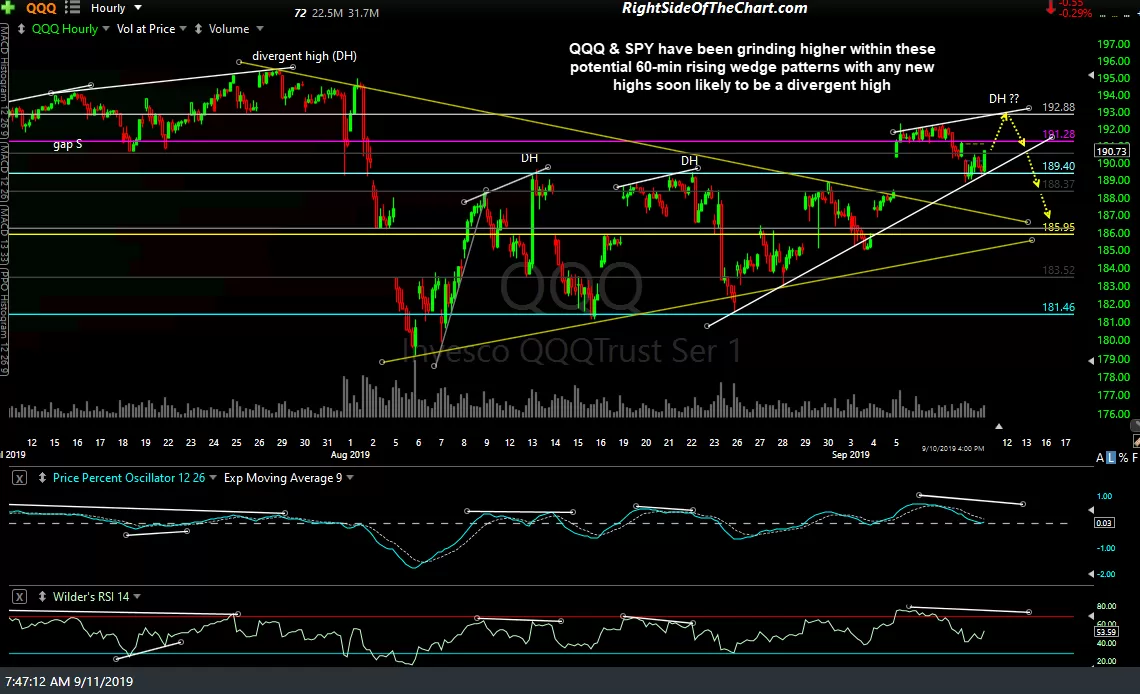Click the 7:47:12 AM 9/11/2019 clock
The width and height of the screenshot is (1140, 694).
69,682
